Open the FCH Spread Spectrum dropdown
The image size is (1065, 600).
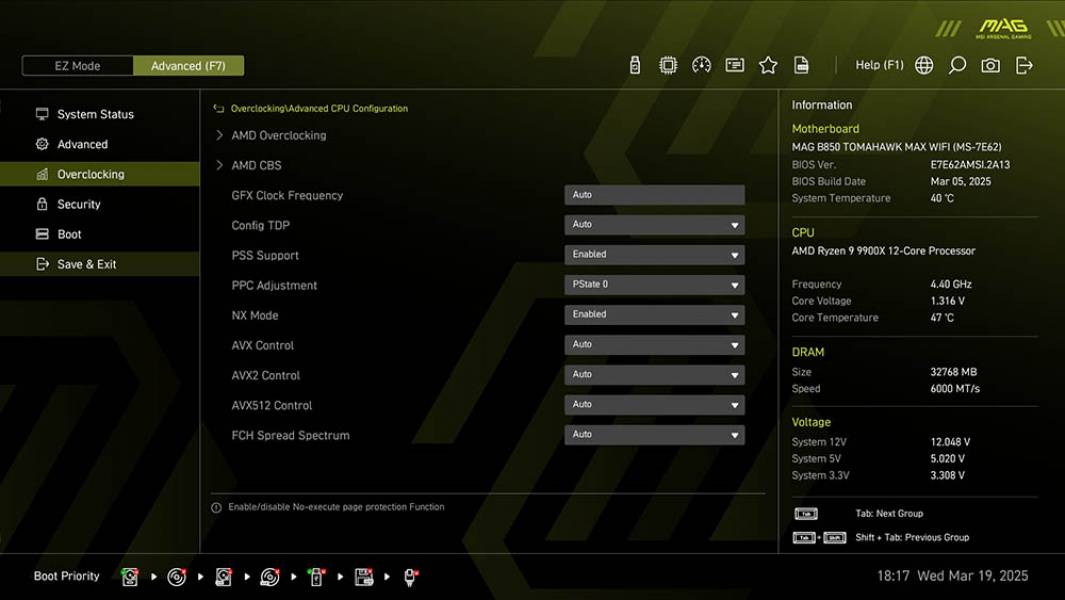(x=654, y=435)
